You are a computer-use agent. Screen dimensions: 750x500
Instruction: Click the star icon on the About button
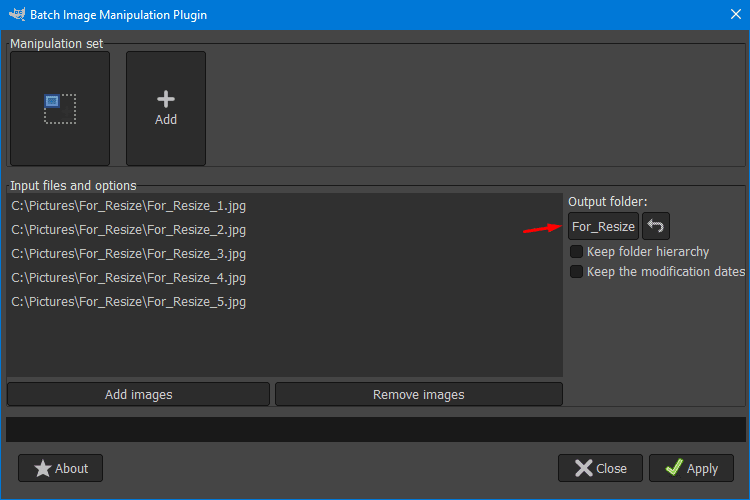point(43,468)
